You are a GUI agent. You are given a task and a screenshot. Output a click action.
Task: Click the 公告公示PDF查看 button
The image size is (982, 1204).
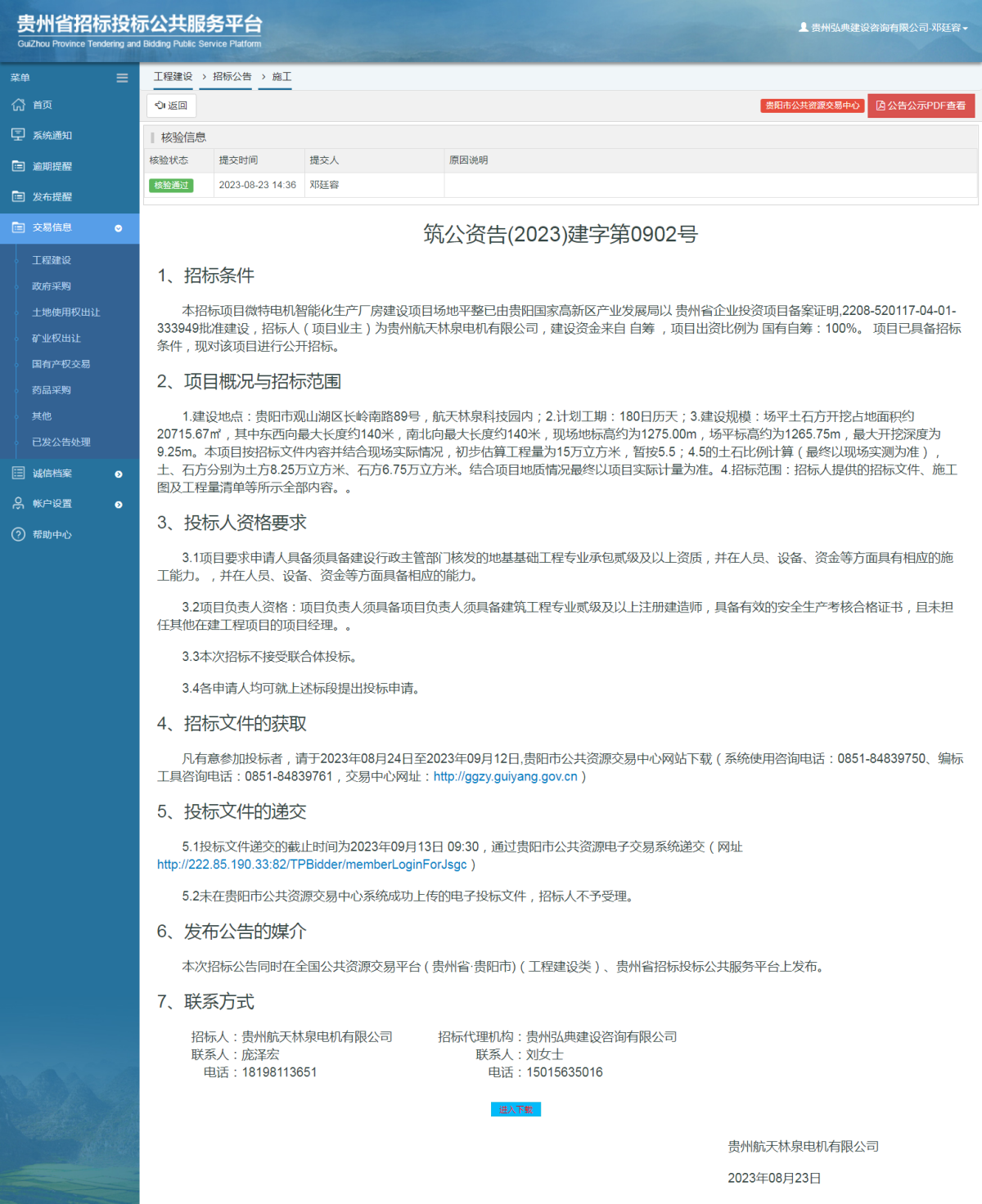pyautogui.click(x=921, y=106)
